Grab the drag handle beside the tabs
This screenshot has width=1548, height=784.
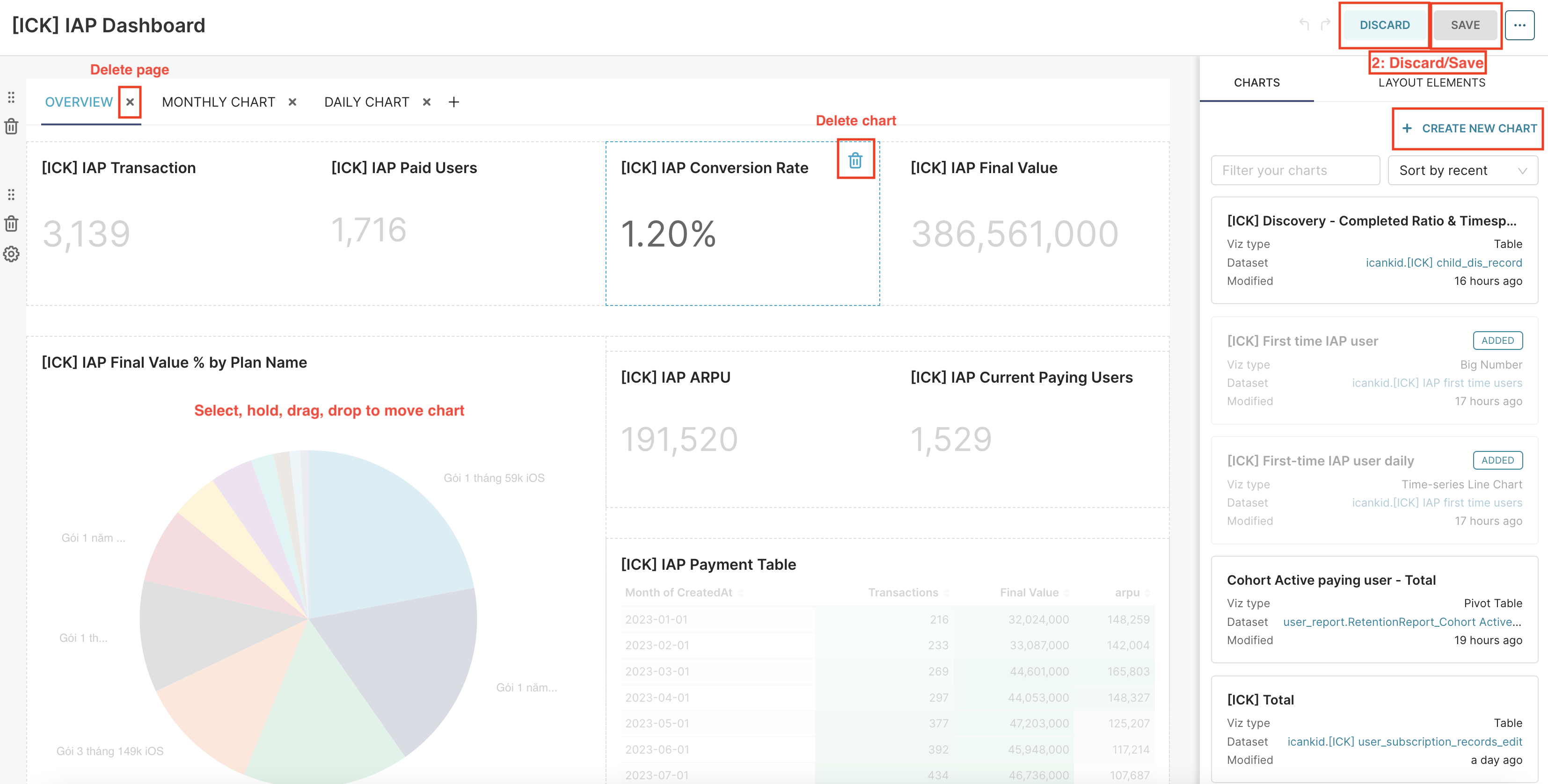tap(11, 97)
